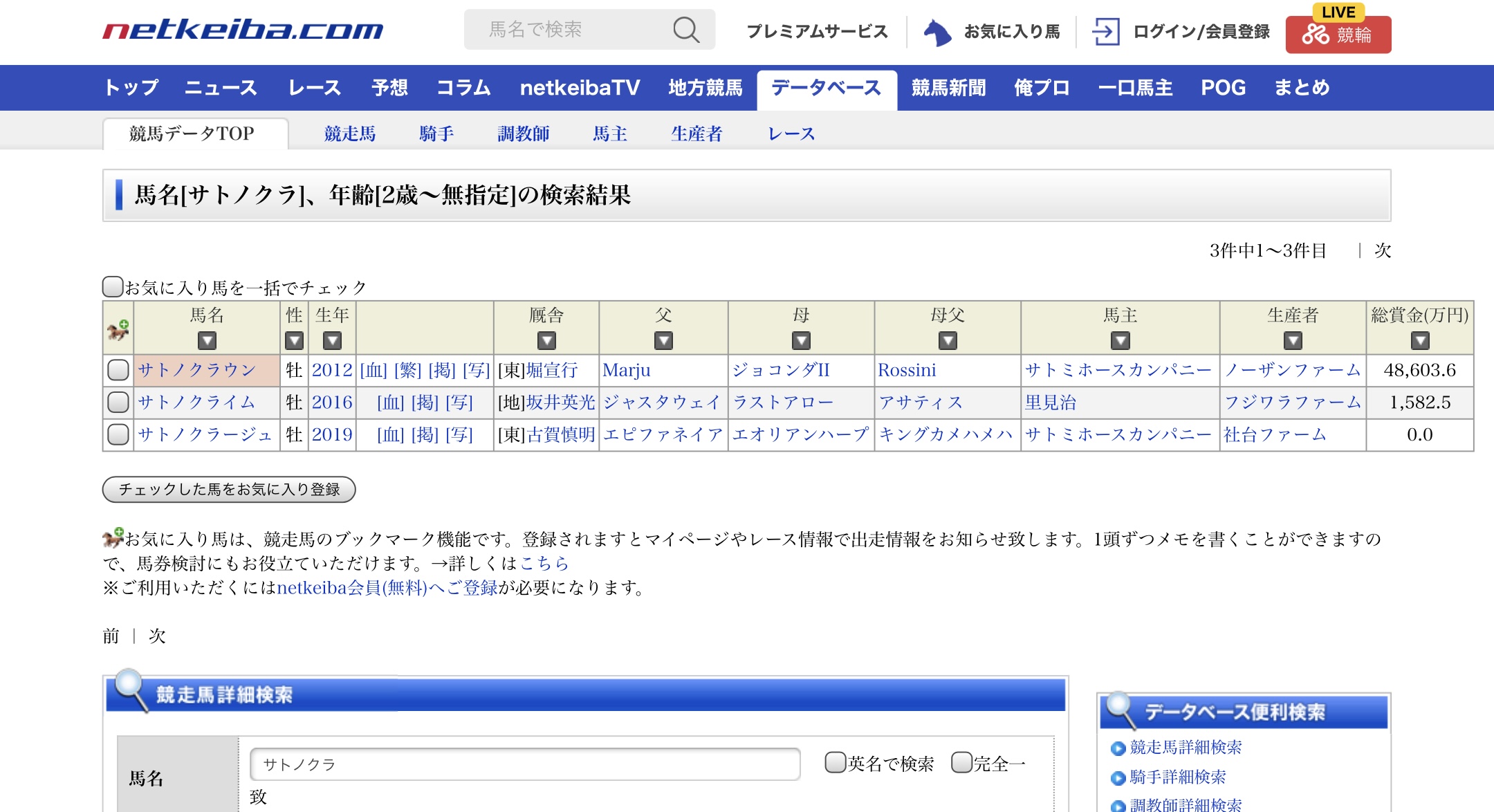Click the horse head favorites icon
This screenshot has height=812, width=1494.
click(x=937, y=32)
